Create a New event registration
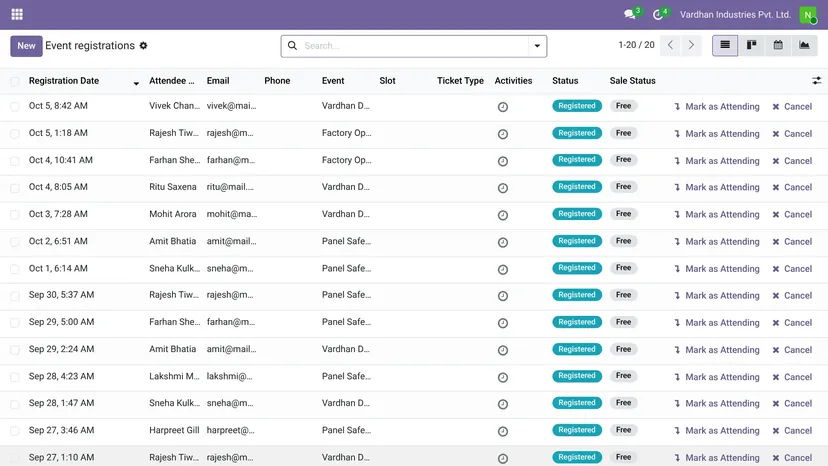828x466 pixels. [x=26, y=46]
